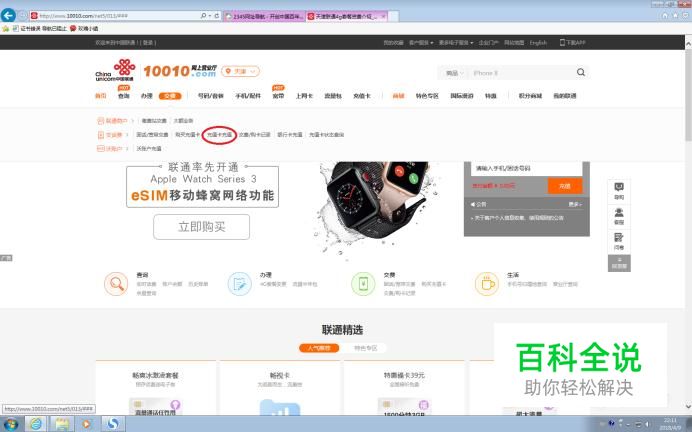The width and height of the screenshot is (692, 432).
Task: Click the blue notepad 办理 circle icon
Action: pyautogui.click(x=240, y=283)
